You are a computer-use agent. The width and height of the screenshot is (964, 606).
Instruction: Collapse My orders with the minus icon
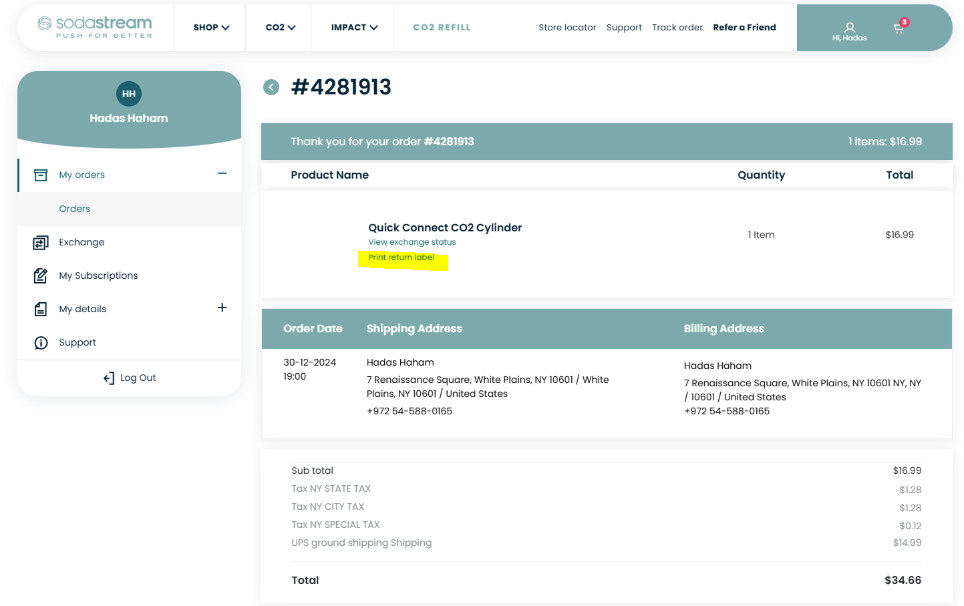[223, 174]
